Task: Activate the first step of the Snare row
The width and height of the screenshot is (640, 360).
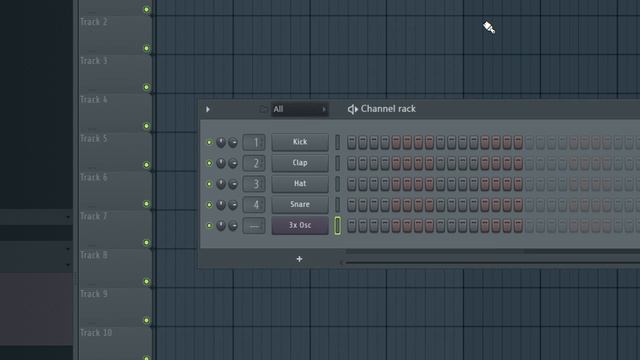Action: (351, 204)
